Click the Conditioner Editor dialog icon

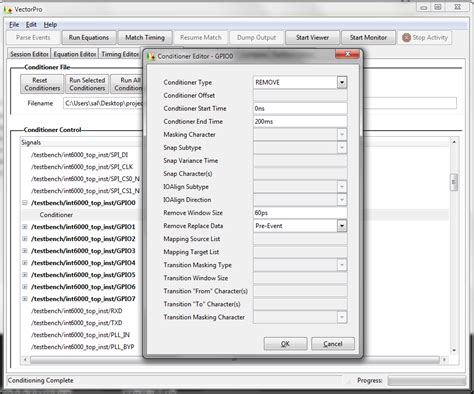151,56
